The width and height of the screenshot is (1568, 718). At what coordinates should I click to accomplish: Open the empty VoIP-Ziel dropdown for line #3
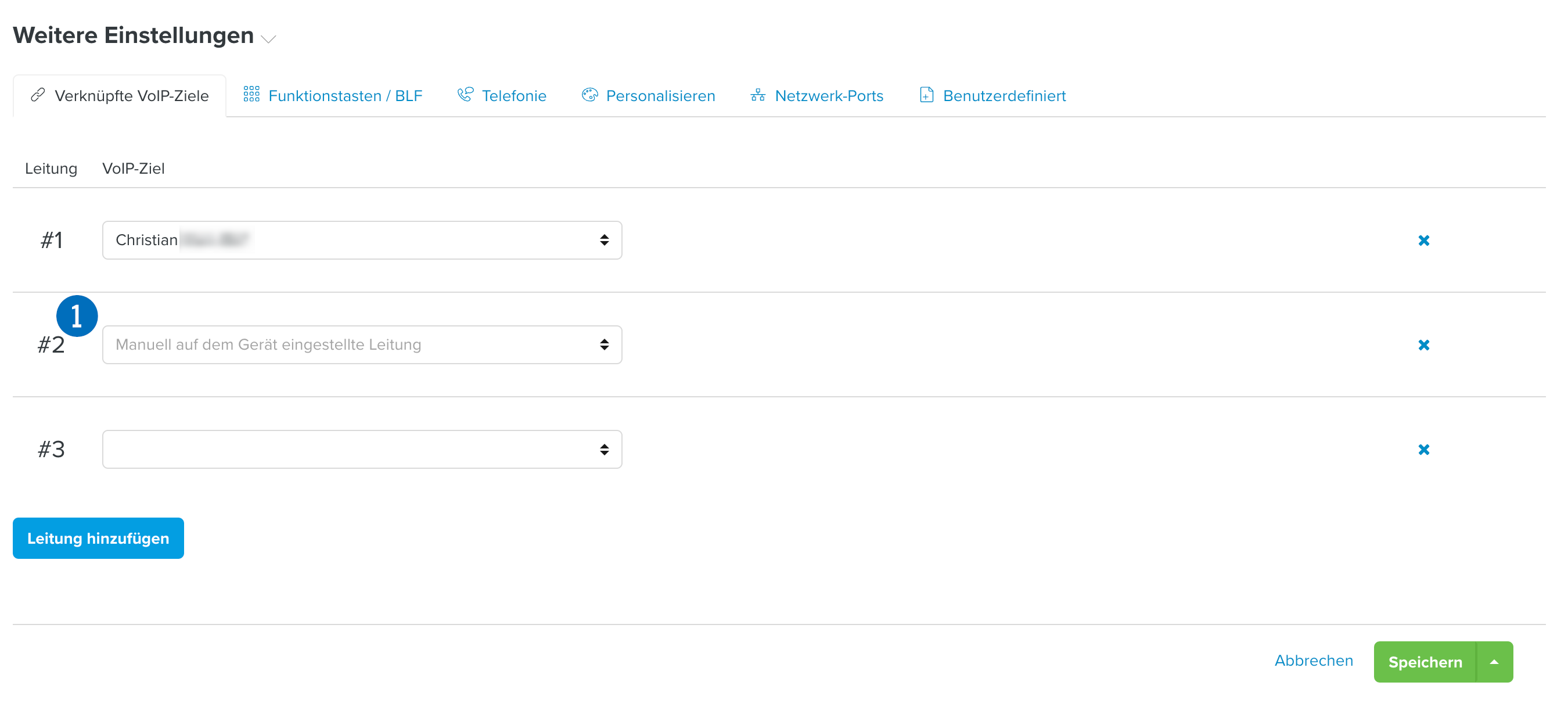[x=362, y=450]
